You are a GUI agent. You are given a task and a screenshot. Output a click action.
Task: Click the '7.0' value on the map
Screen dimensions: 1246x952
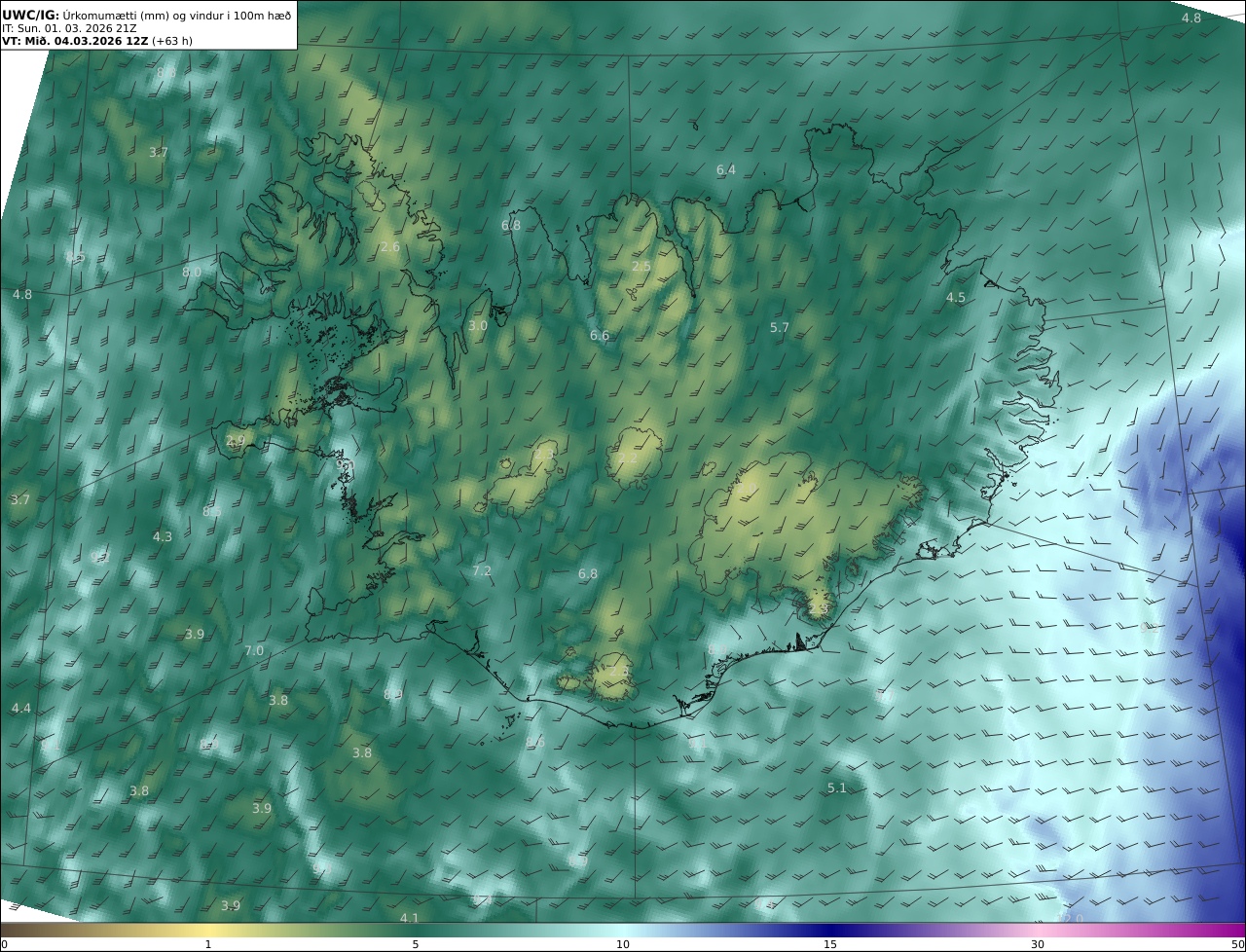254,649
